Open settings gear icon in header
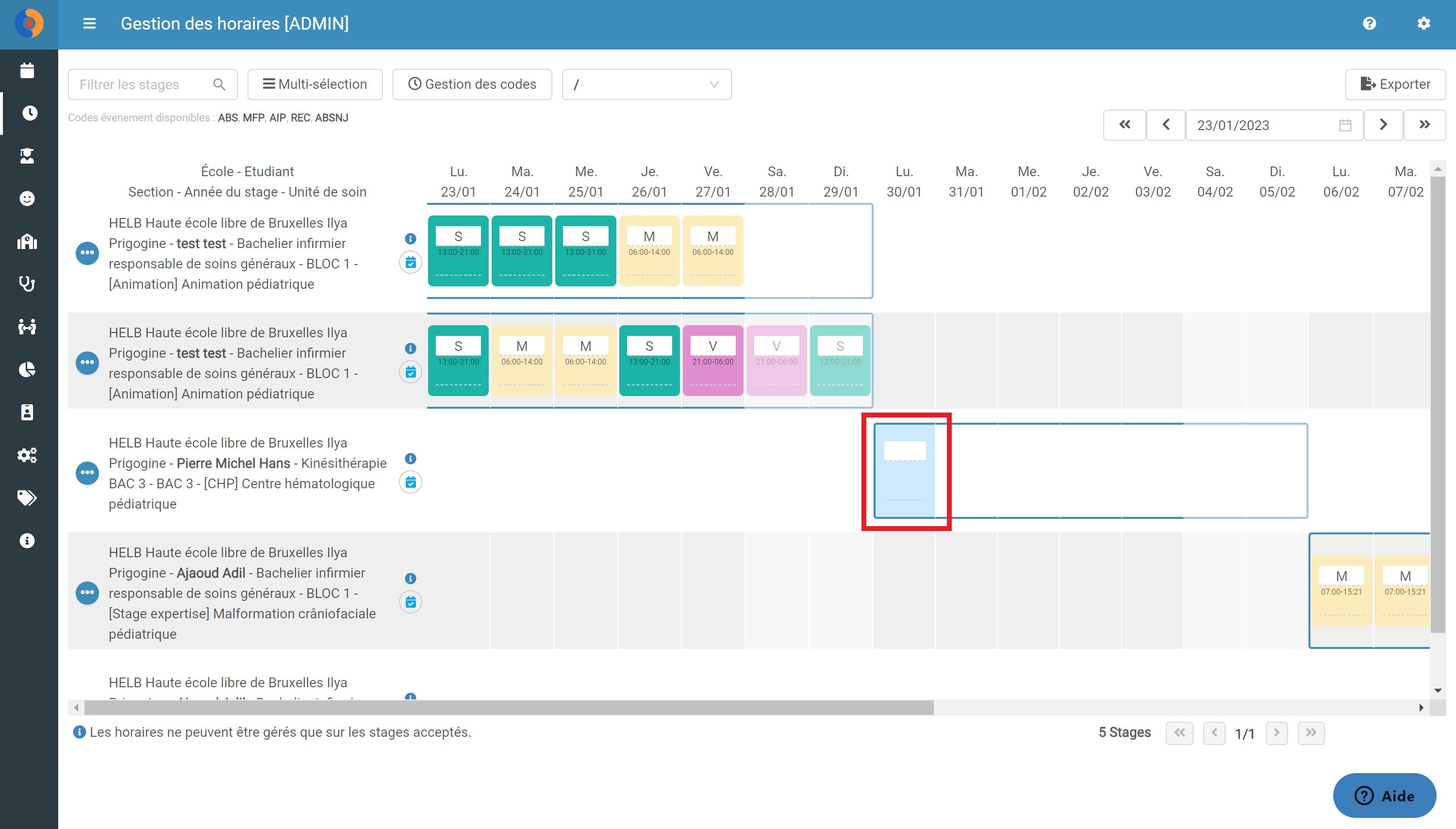Screen dimensions: 1456x829 (x=1423, y=23)
